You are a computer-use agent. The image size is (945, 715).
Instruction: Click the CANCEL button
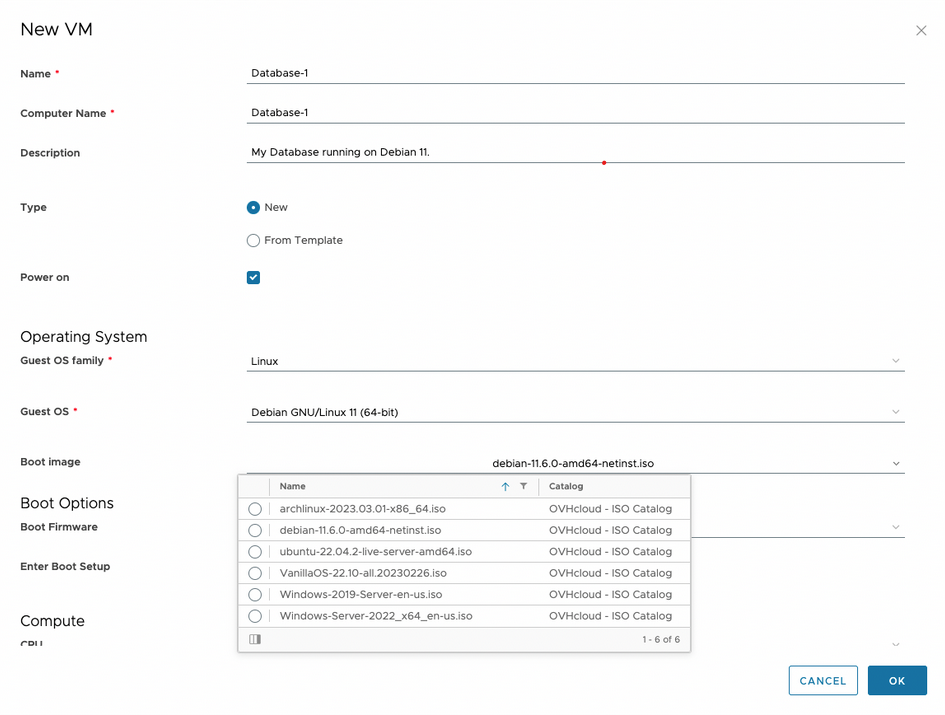pyautogui.click(x=823, y=680)
